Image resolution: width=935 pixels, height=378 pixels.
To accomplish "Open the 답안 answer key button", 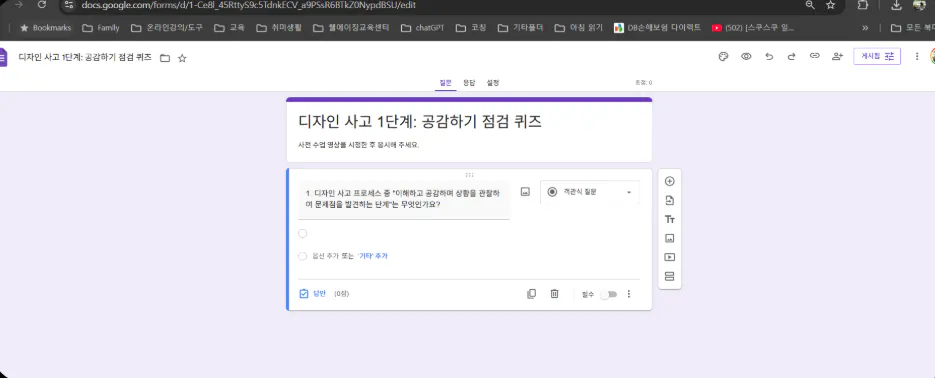I will [x=313, y=294].
